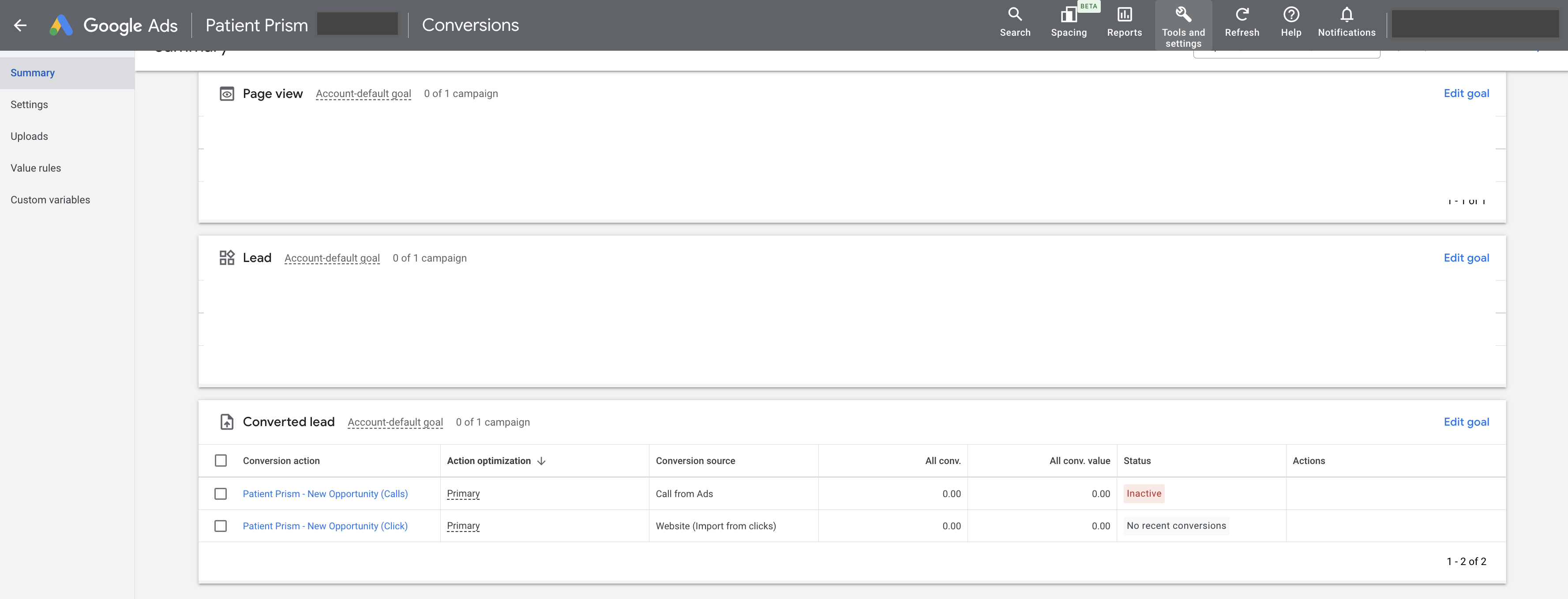Check the New Opportunity (Calls) row
Image resolution: width=1568 pixels, height=599 pixels.
[x=220, y=494]
